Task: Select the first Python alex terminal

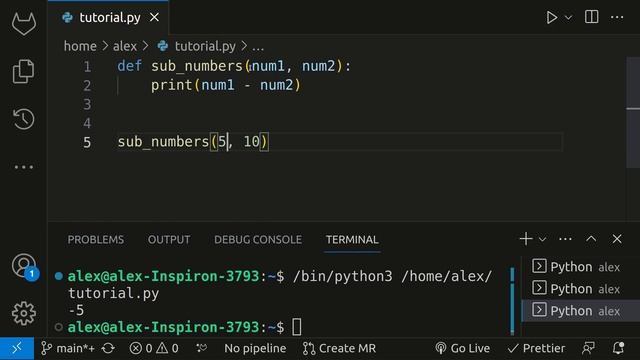Action: click(x=580, y=267)
